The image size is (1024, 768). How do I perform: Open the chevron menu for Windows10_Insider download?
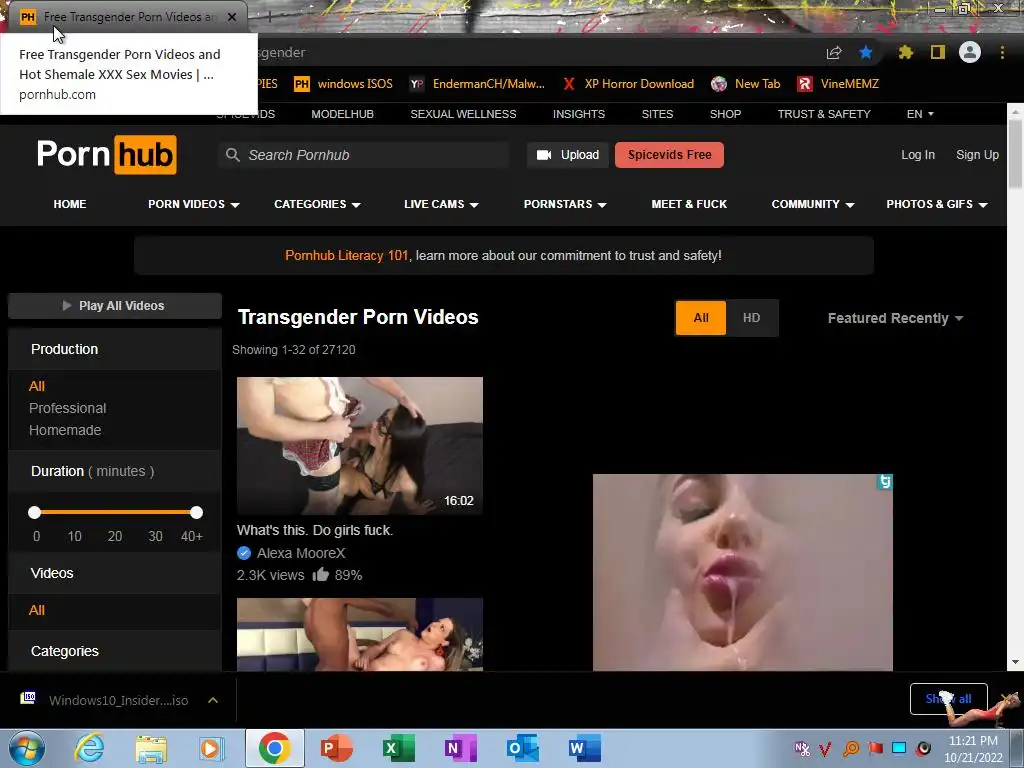(213, 700)
